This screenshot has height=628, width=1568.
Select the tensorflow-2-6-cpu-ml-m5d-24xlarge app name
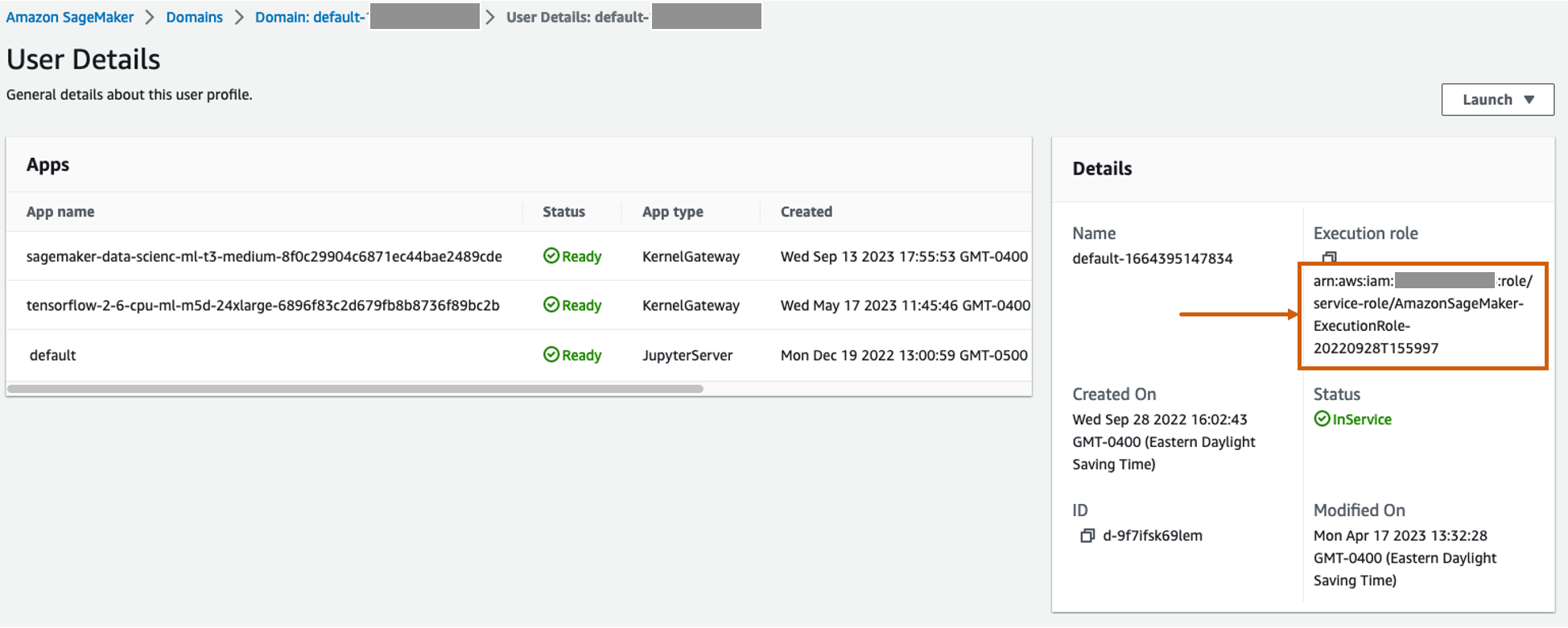(263, 305)
